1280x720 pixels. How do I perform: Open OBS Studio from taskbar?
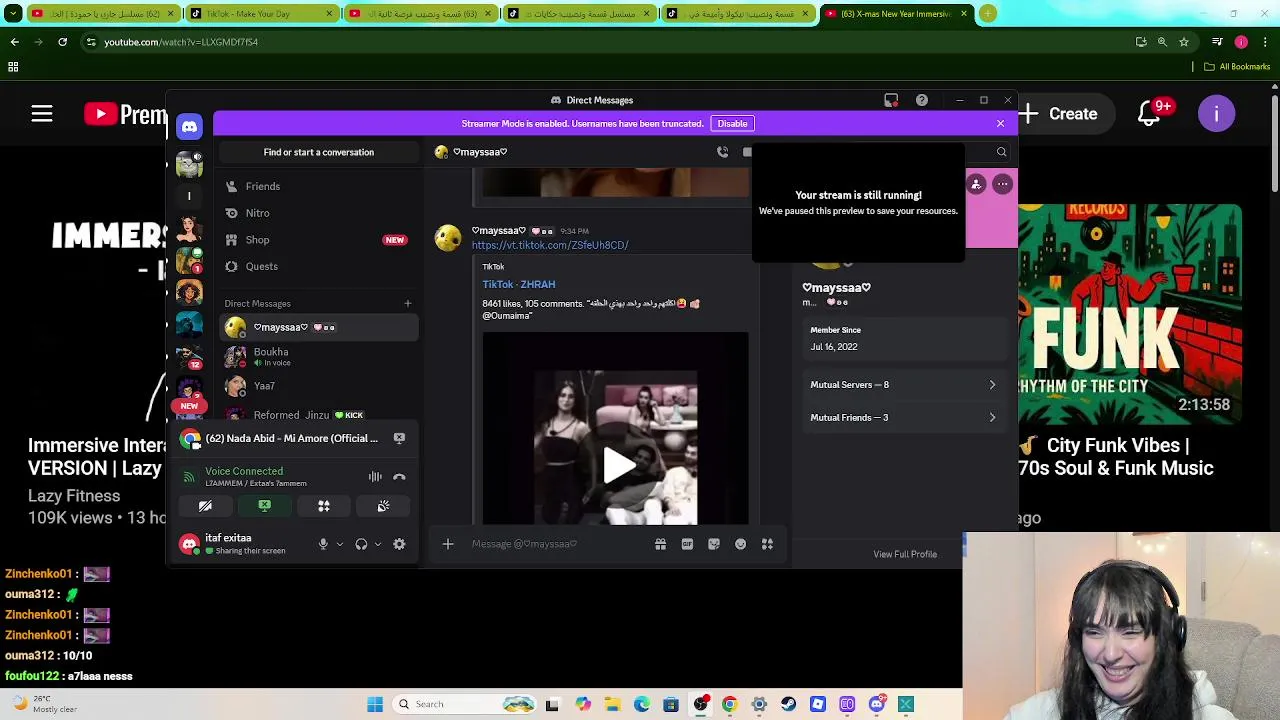coord(700,704)
